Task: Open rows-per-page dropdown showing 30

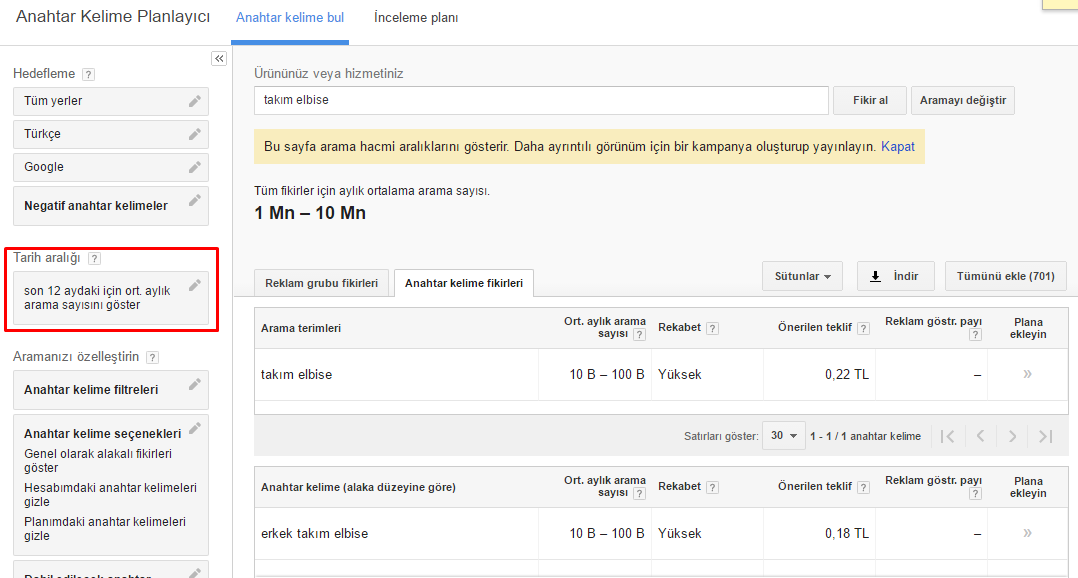Action: point(784,436)
